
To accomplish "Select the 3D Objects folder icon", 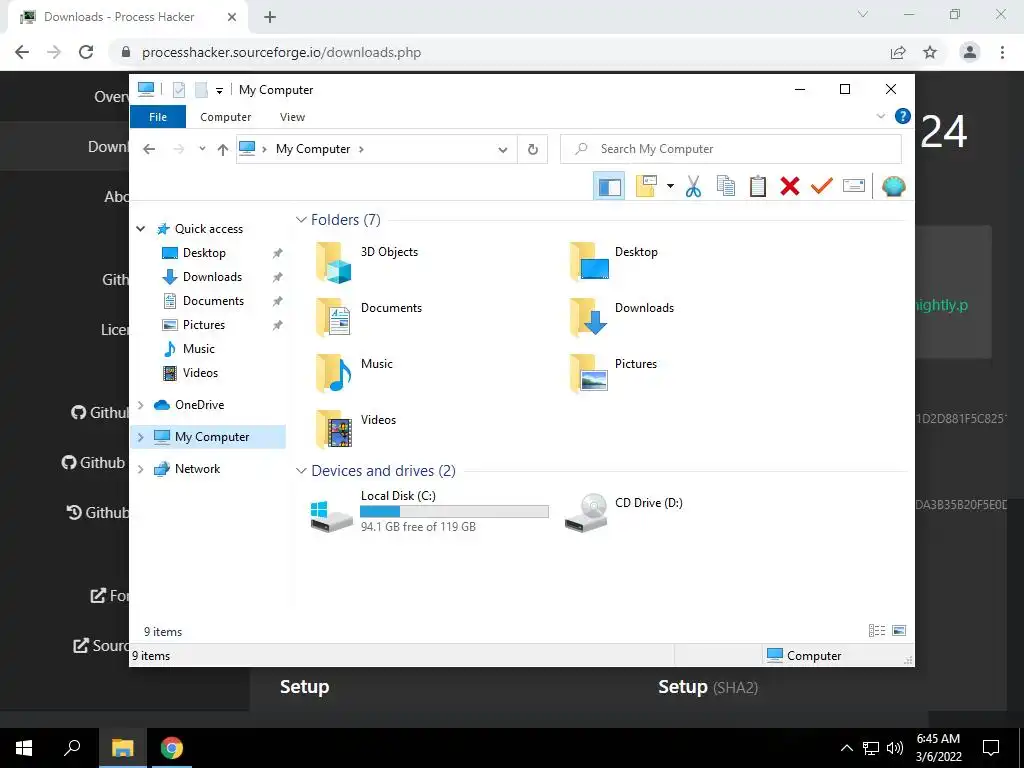I will pyautogui.click(x=334, y=263).
